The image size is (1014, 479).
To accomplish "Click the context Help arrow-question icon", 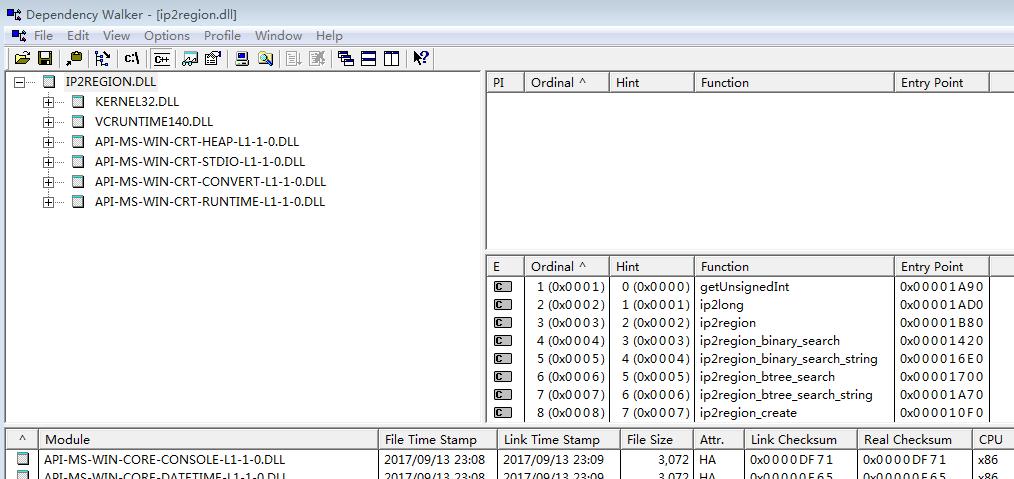I will click(420, 59).
